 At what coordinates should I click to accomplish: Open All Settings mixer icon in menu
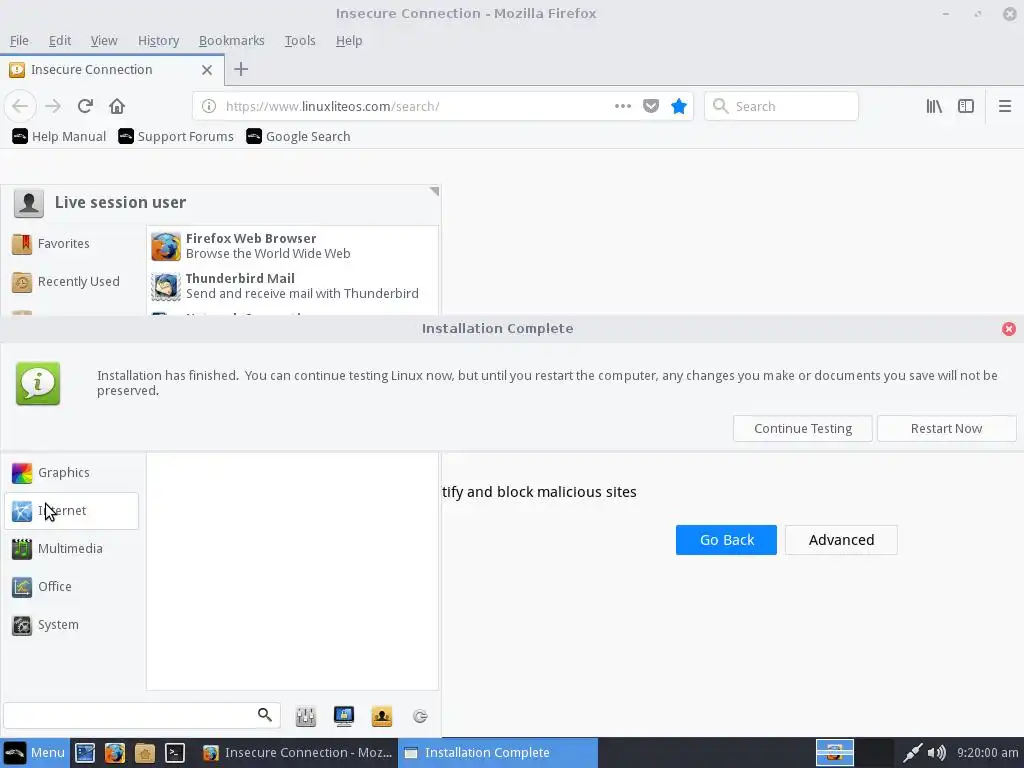[x=306, y=716]
